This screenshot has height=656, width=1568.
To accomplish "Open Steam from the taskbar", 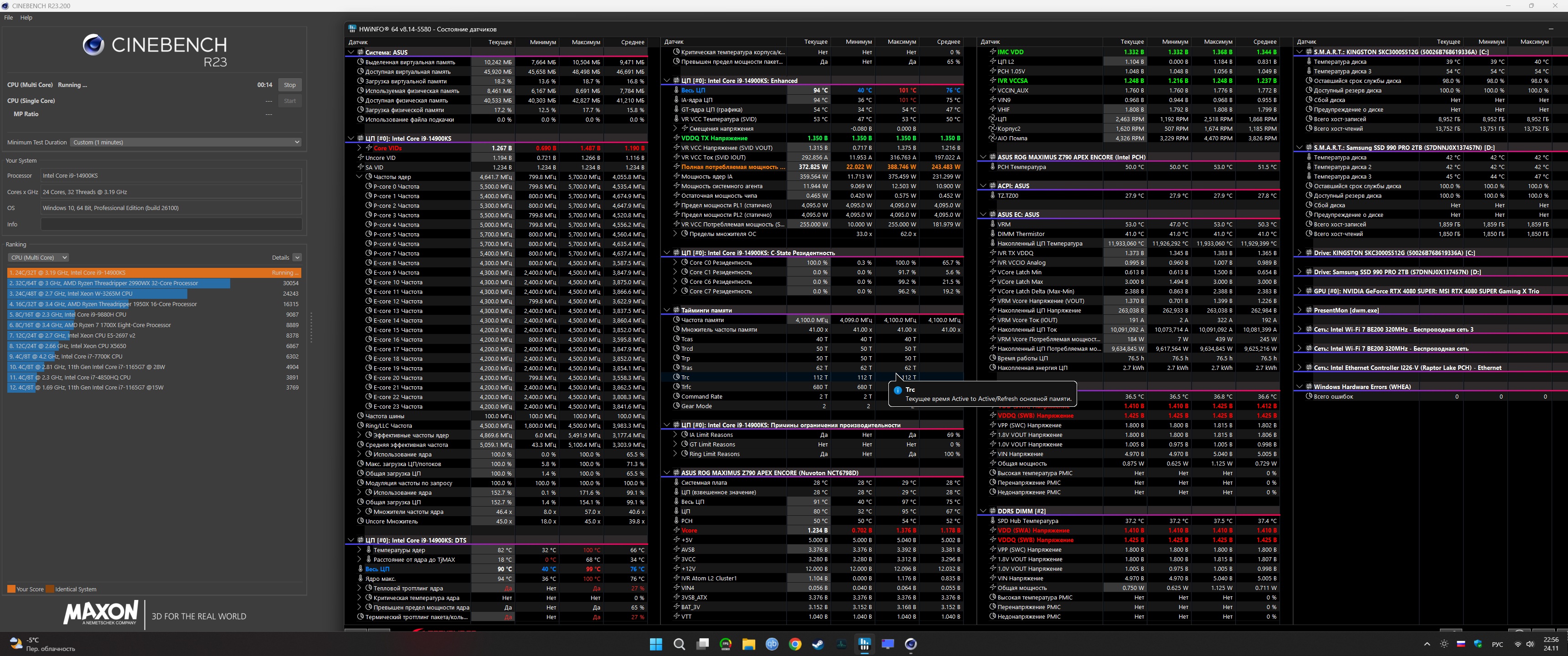I will point(818,644).
